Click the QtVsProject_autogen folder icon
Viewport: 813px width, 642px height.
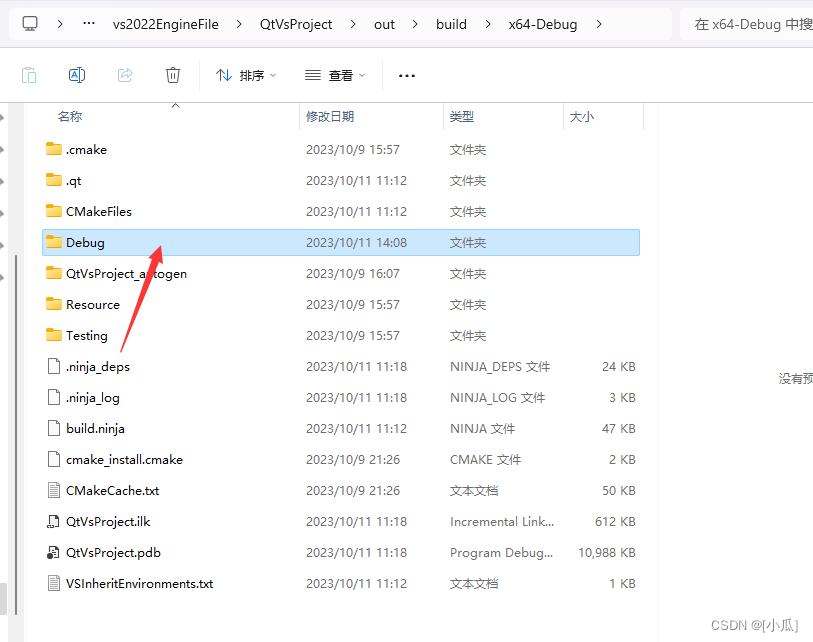[x=53, y=273]
